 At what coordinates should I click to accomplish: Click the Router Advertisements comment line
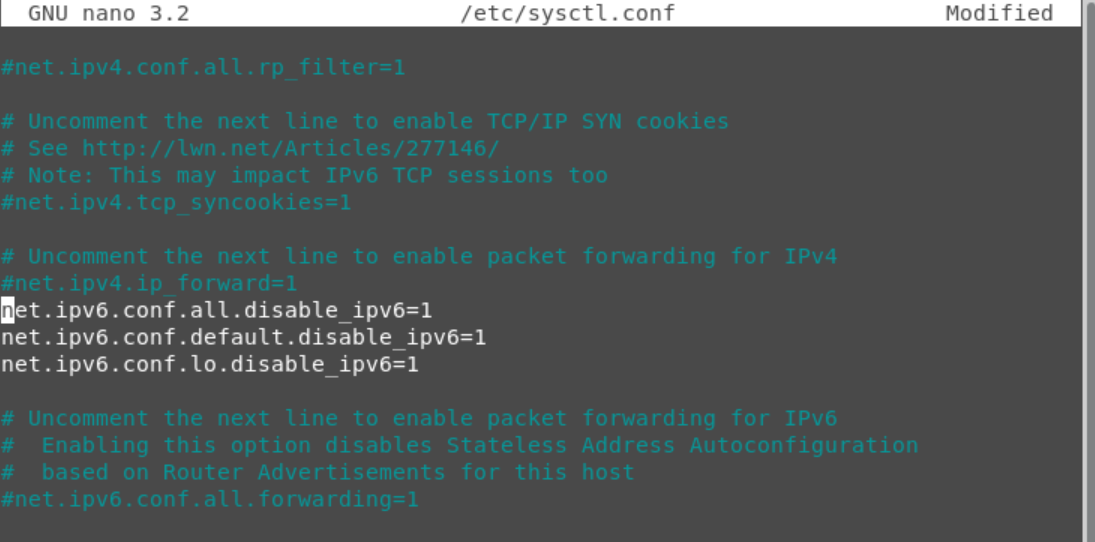318,472
